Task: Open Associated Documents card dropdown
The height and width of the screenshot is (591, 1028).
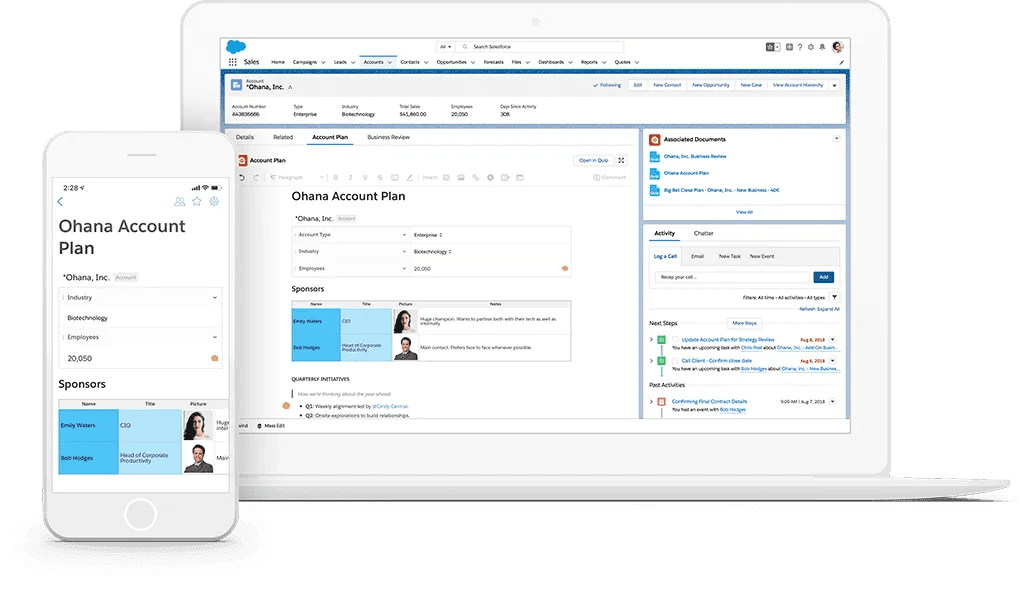Action: point(837,139)
